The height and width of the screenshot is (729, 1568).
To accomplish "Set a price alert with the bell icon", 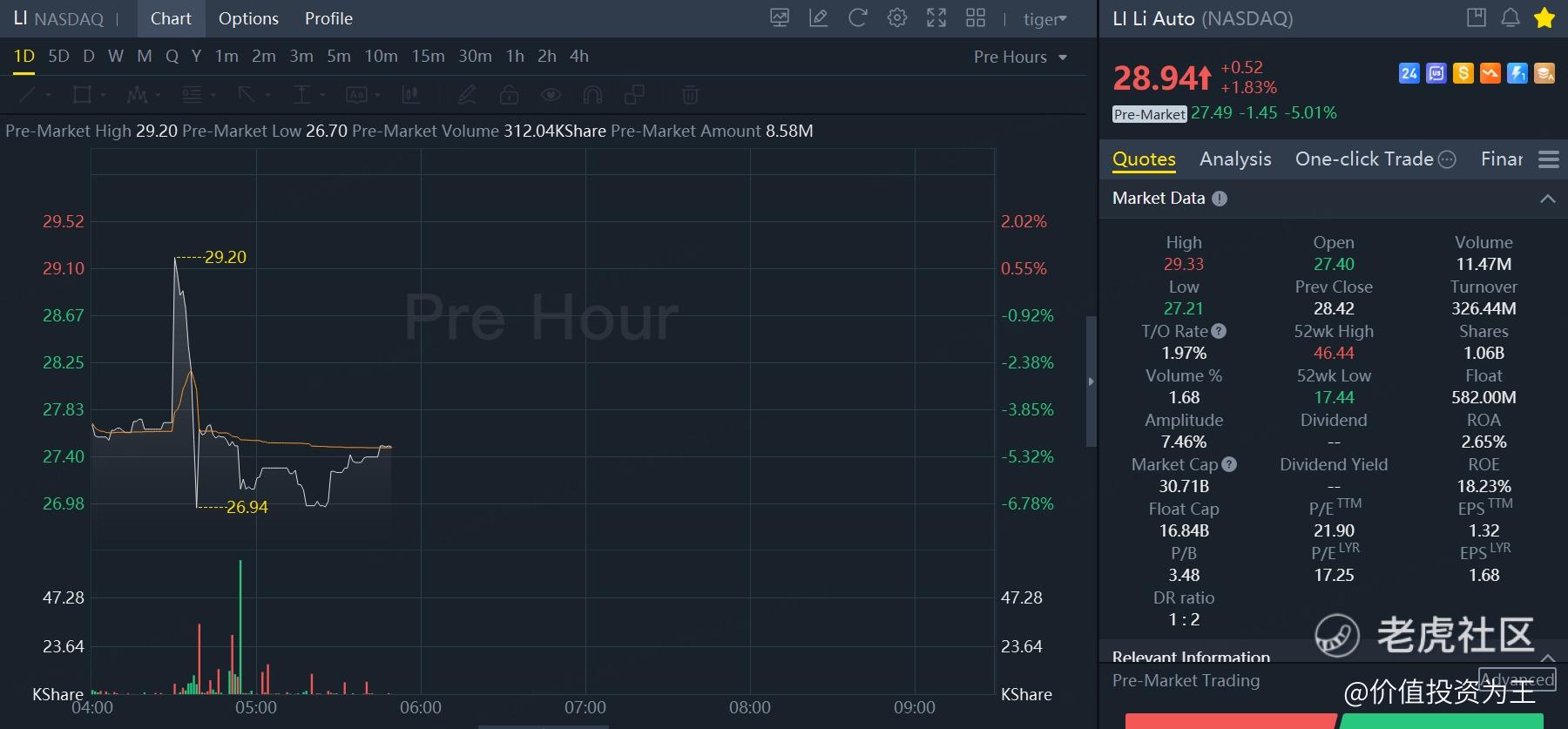I will point(1511,17).
